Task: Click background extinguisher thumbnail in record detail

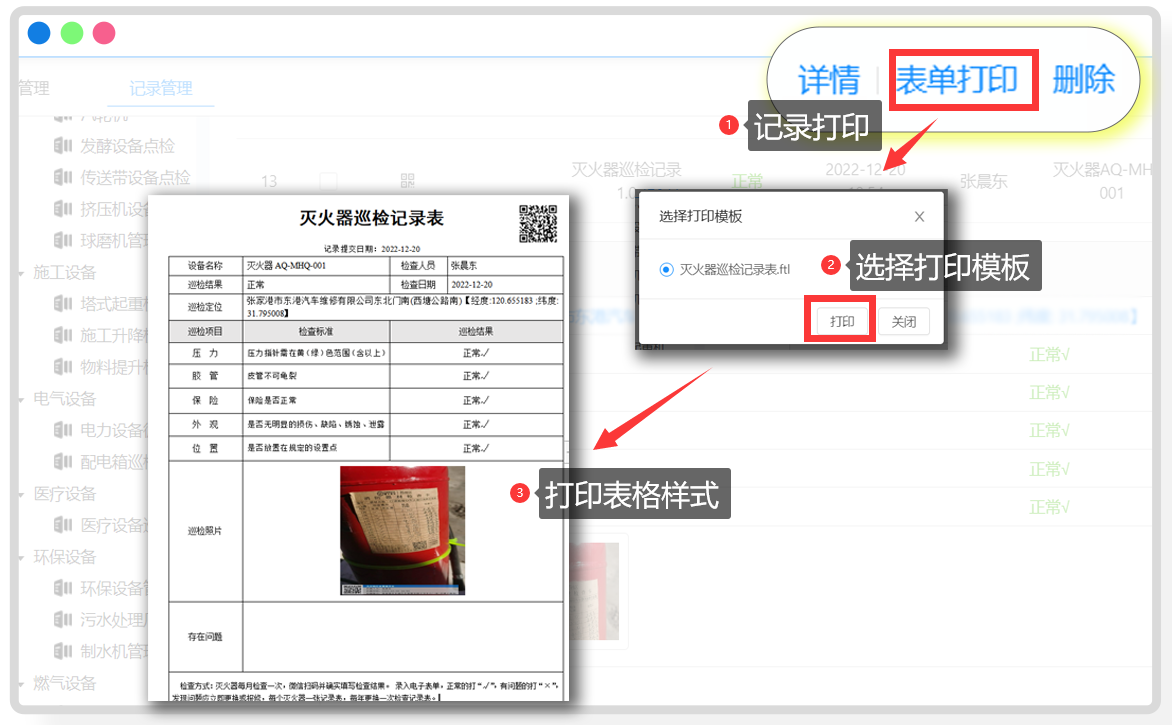Action: pyautogui.click(x=594, y=590)
